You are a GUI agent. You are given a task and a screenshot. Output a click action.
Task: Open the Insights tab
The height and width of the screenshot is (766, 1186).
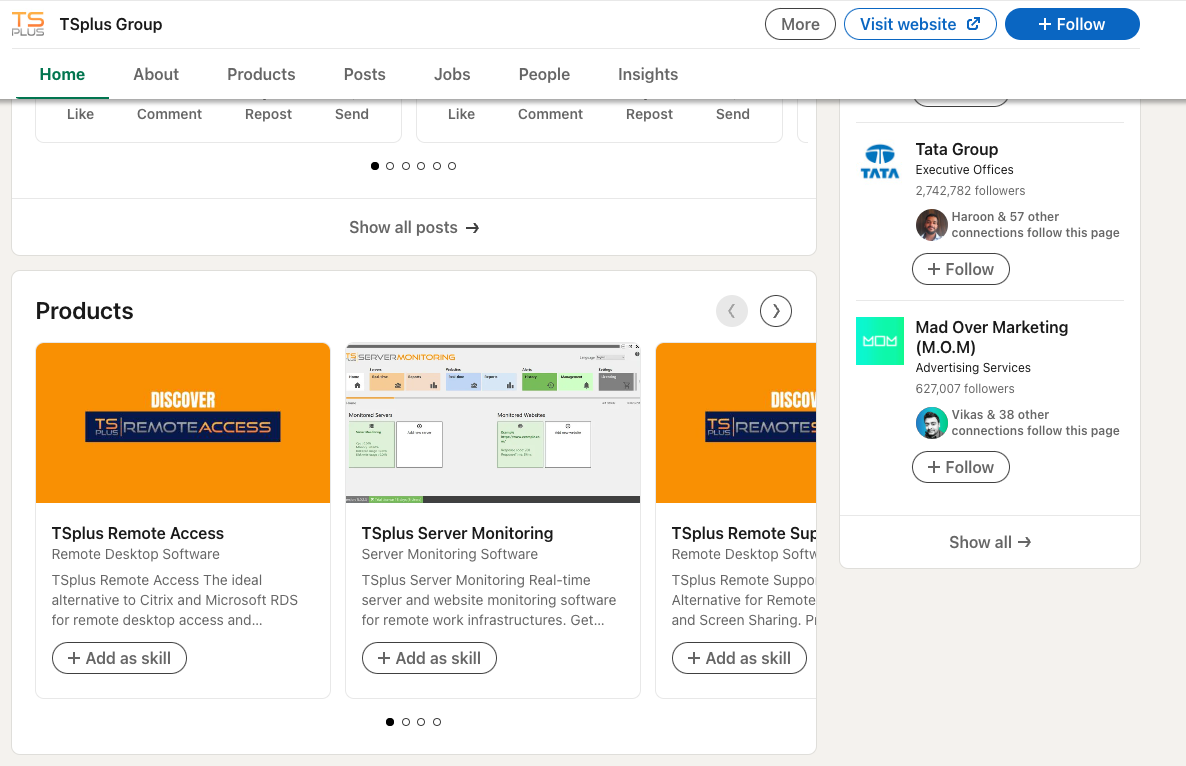[x=647, y=74]
